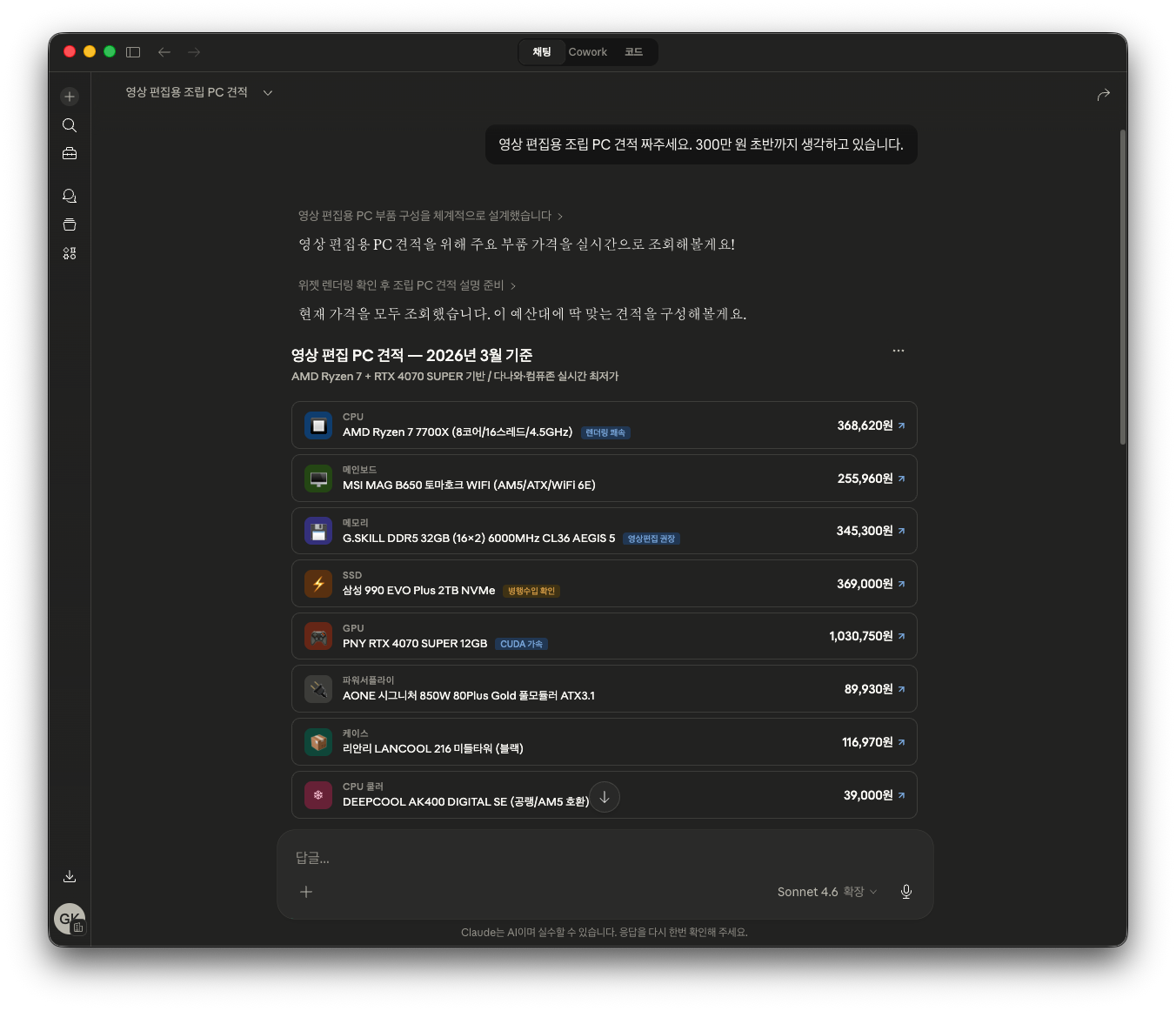Go back with the left arrow
1176x1011 pixels.
click(x=164, y=52)
